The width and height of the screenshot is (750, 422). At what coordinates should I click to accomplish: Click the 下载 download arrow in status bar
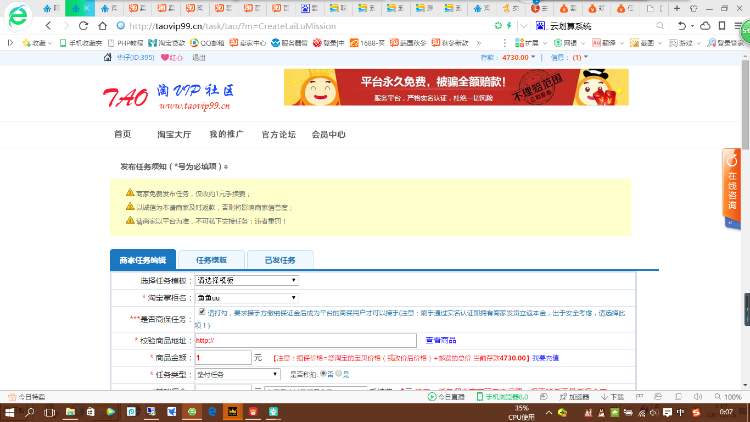[605, 397]
